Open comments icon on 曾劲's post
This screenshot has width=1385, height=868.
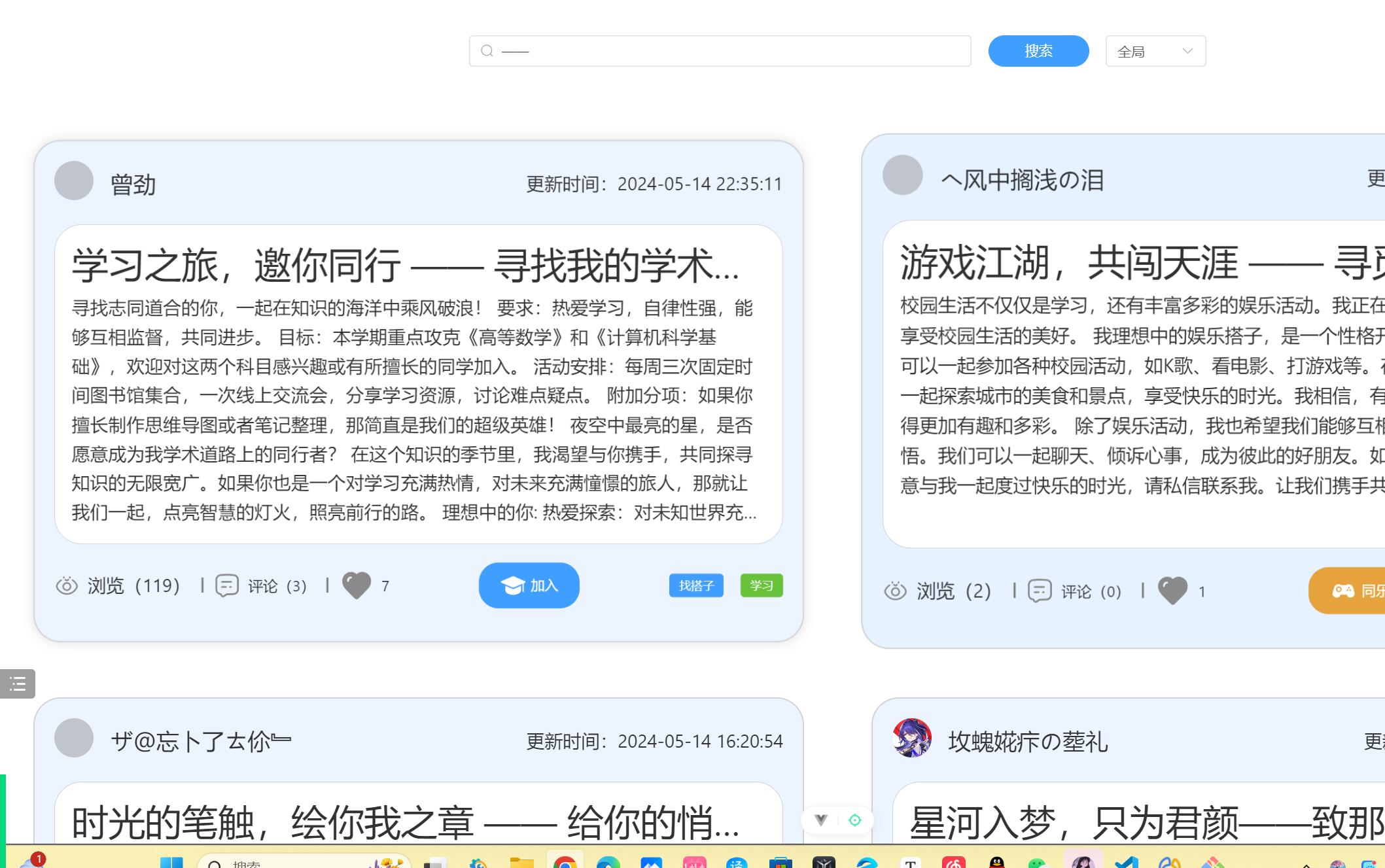tap(227, 585)
